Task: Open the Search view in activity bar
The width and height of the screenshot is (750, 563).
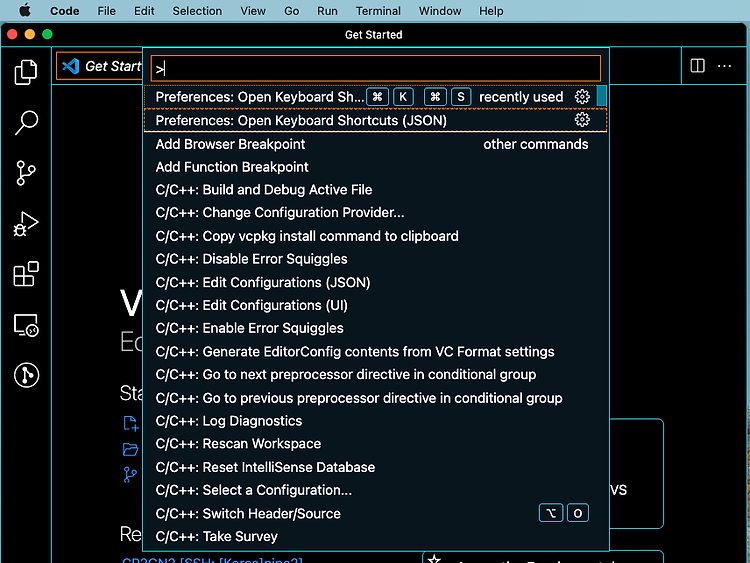Action: (x=26, y=122)
